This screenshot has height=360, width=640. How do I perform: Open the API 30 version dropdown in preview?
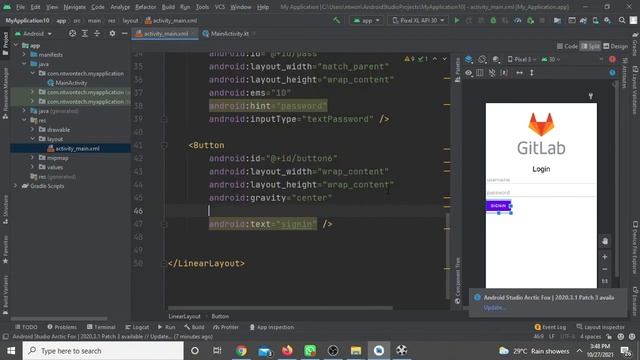pyautogui.click(x=550, y=60)
